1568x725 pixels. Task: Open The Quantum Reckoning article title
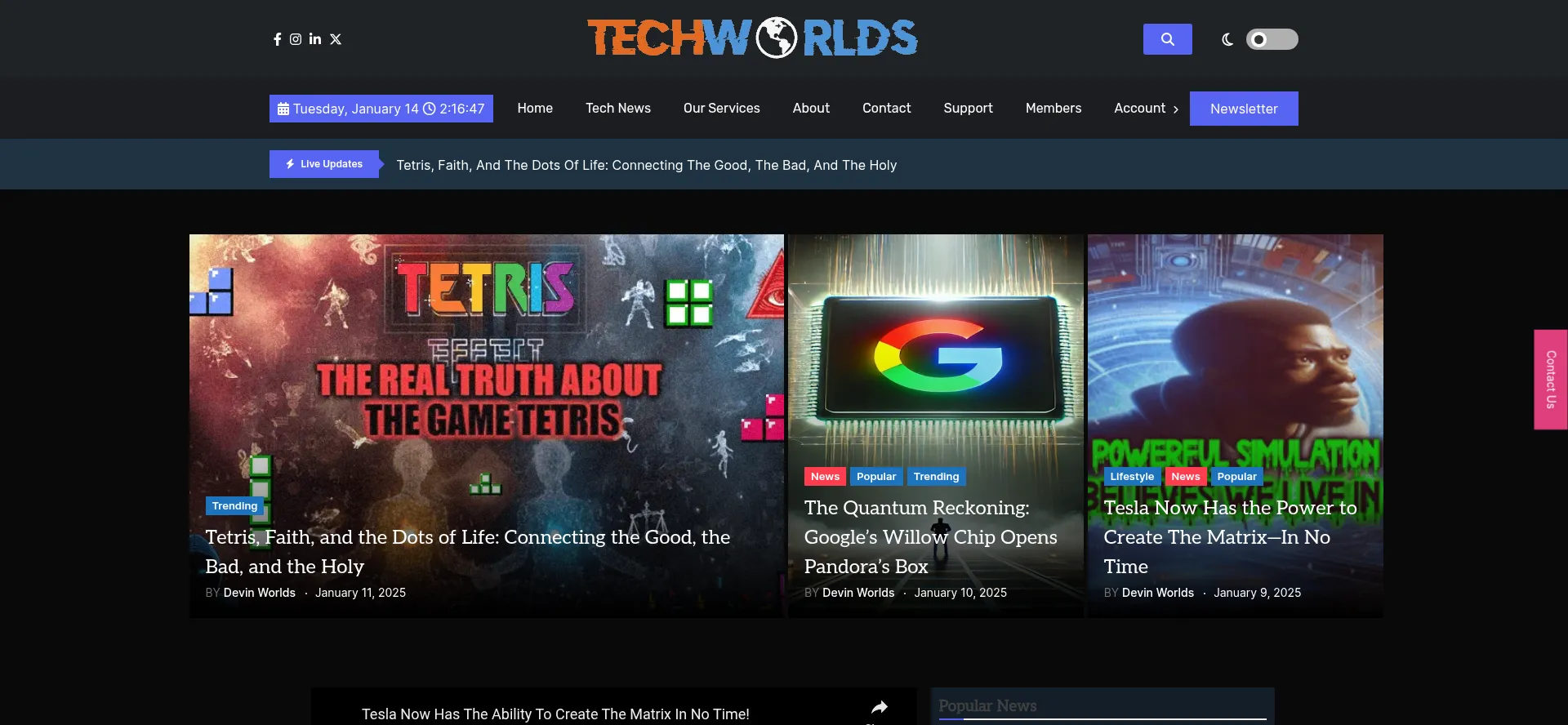coord(931,537)
